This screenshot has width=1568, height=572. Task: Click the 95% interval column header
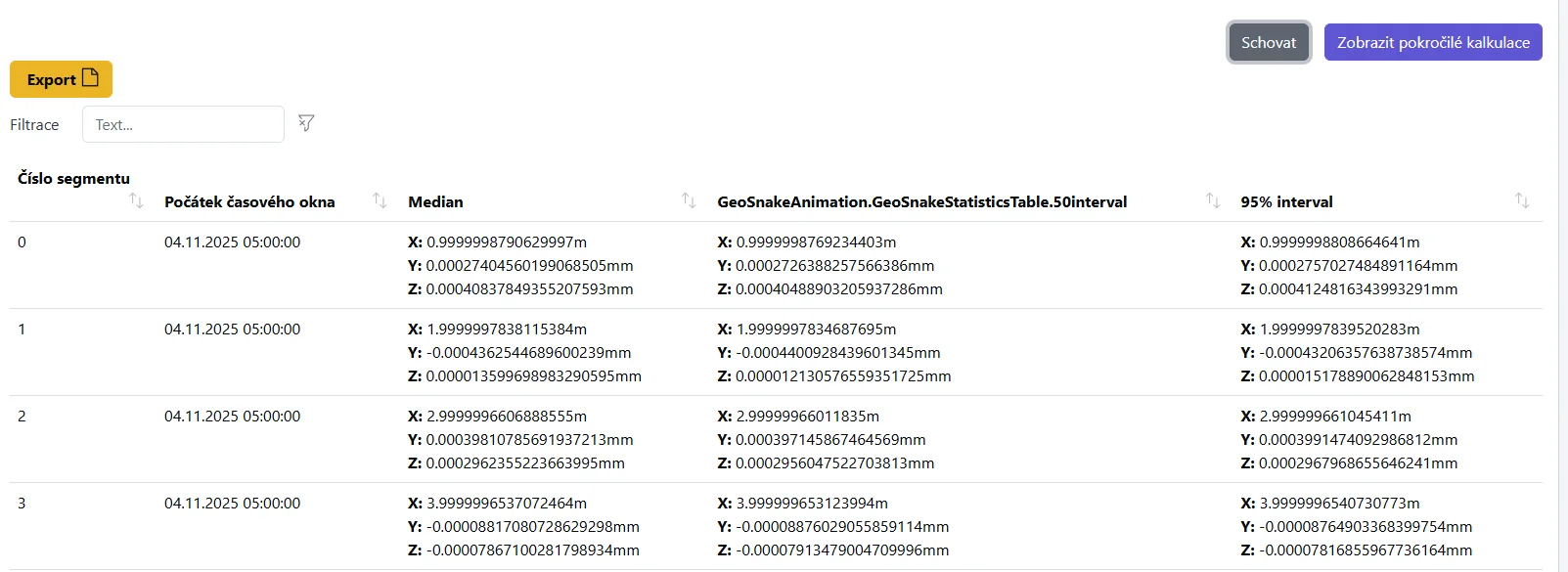[x=1286, y=202]
